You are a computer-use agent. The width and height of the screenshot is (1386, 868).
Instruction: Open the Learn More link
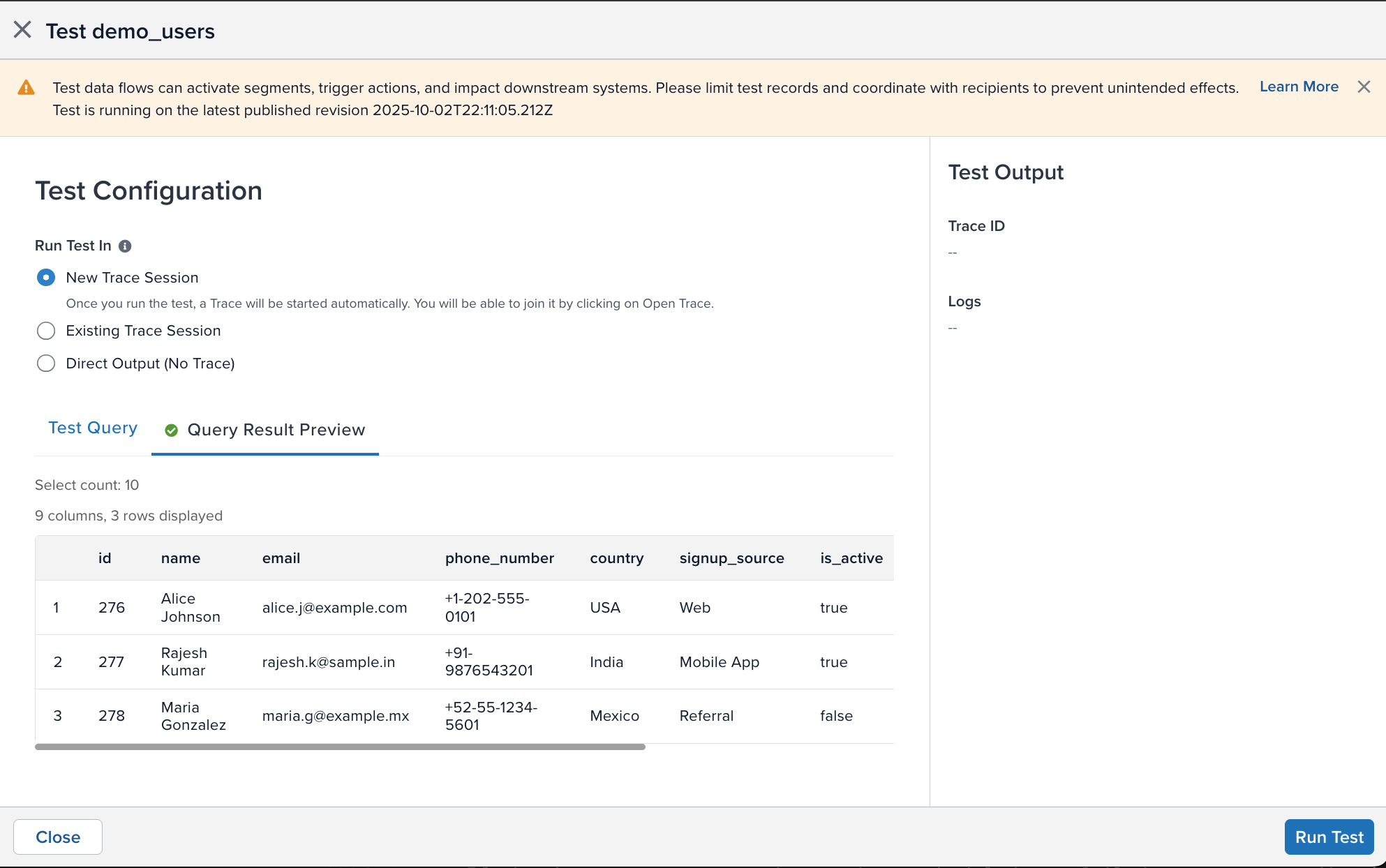click(x=1298, y=87)
